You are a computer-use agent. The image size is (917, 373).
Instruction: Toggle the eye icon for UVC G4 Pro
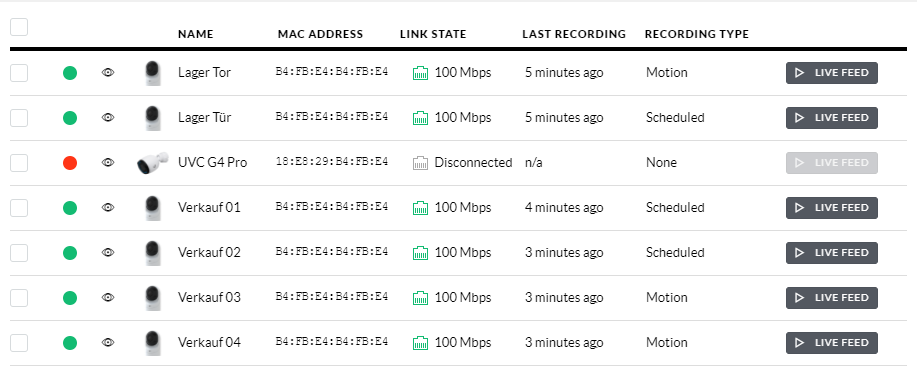tap(108, 163)
